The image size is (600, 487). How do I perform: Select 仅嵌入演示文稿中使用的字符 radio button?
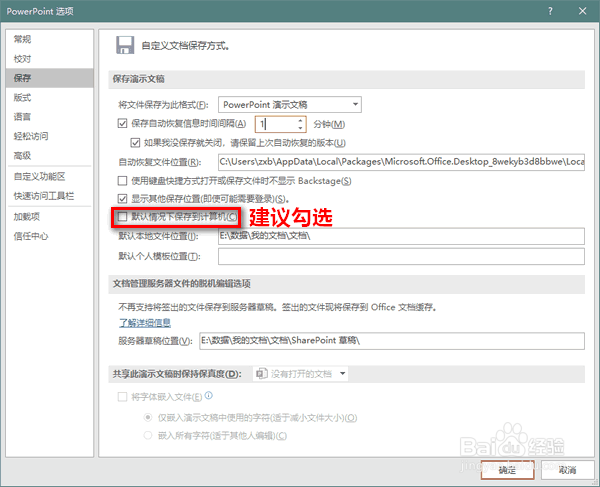(x=148, y=417)
